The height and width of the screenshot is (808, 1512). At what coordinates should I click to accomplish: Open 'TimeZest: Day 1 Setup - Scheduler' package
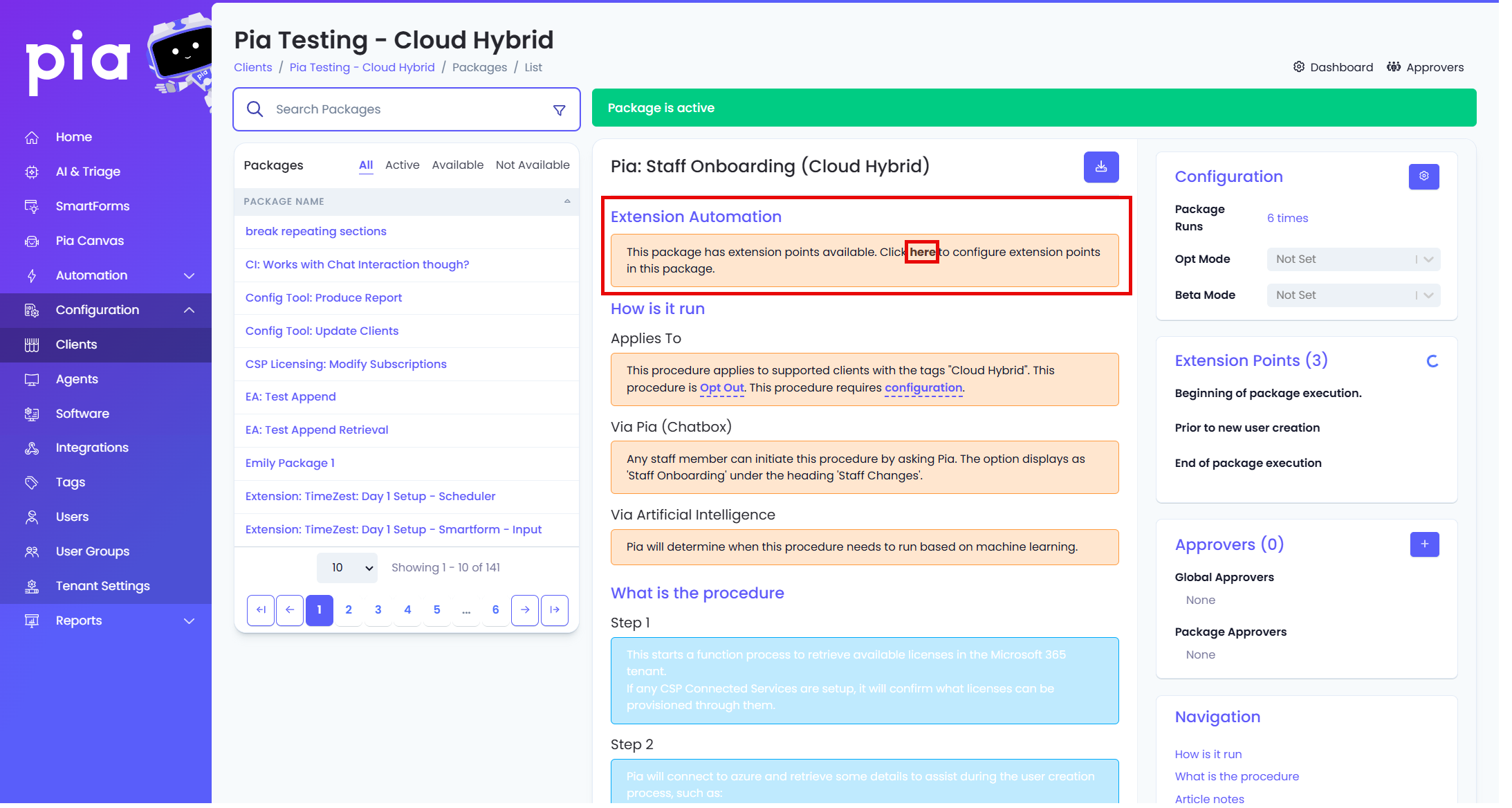point(371,497)
